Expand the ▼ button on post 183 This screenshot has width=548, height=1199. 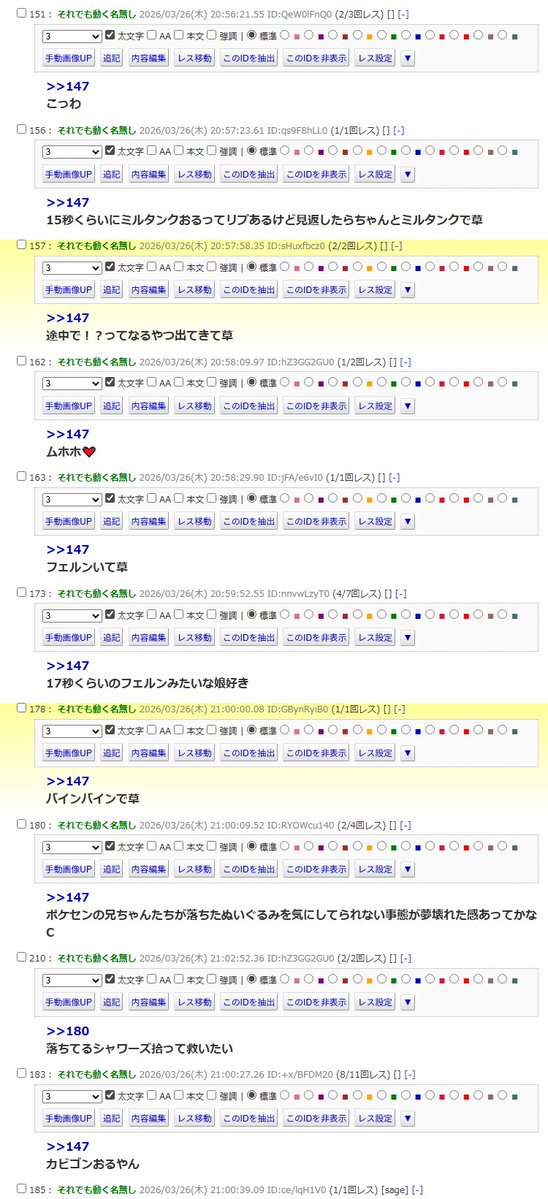[x=407, y=1118]
